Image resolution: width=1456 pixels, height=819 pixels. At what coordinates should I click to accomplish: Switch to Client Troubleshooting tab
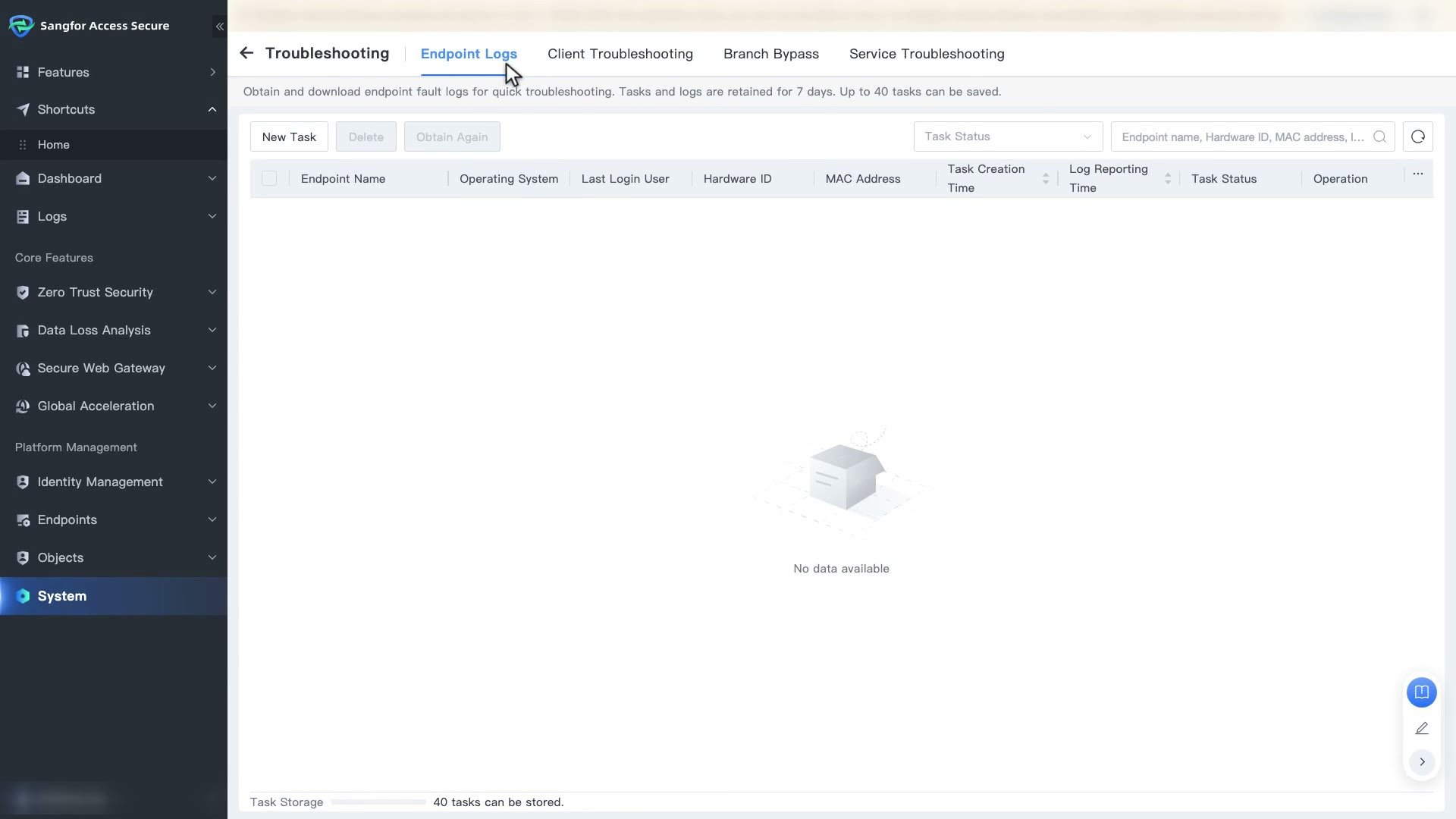click(x=620, y=54)
